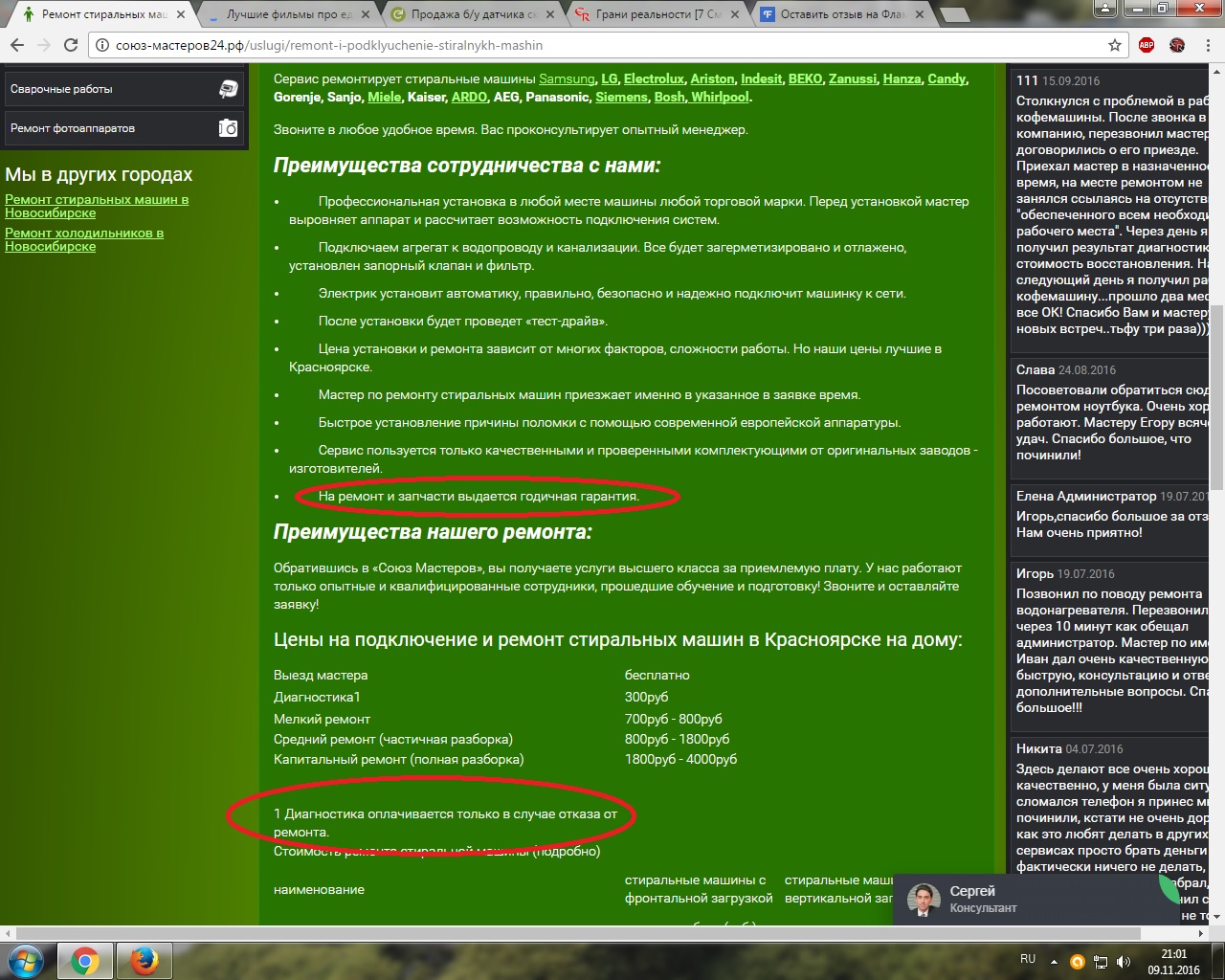Viewport: 1225px width, 980px height.
Task: Follow the Miele brand link
Action: [385, 97]
